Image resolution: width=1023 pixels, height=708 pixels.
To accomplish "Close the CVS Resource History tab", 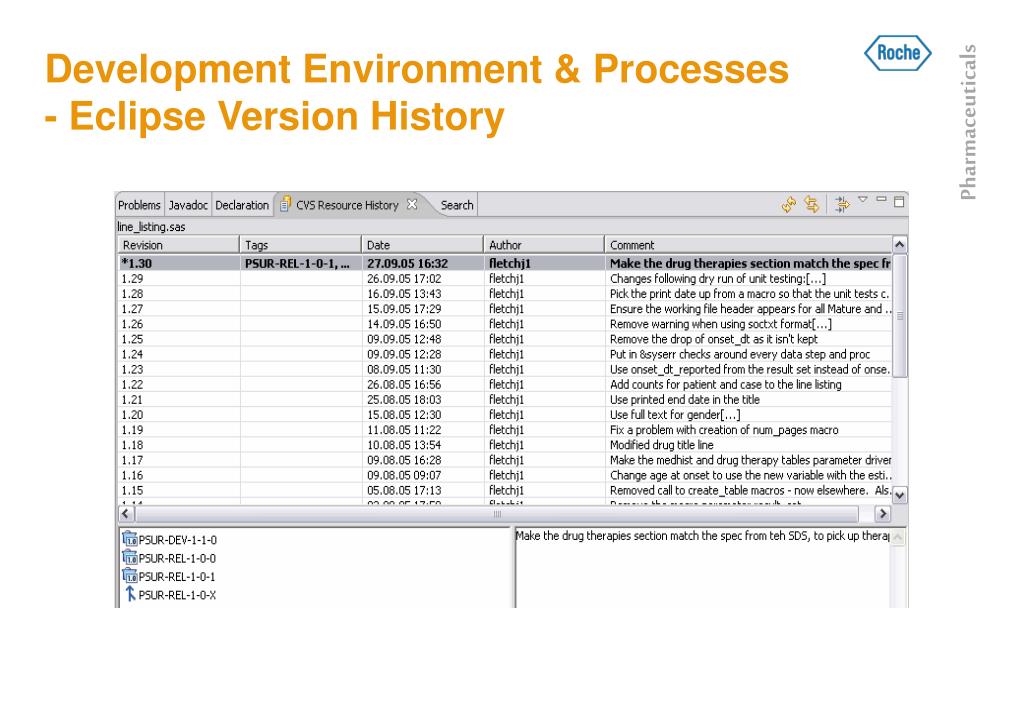I will pos(412,204).
